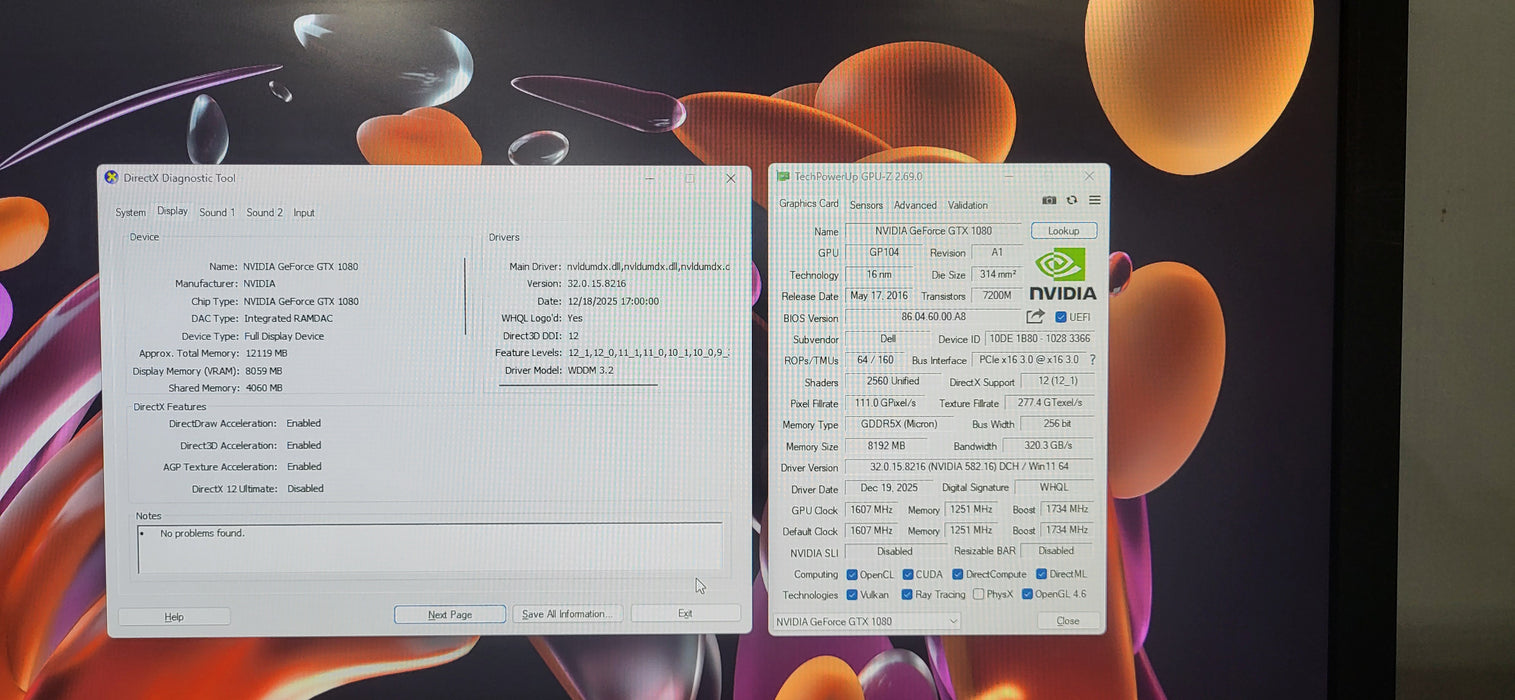Take a GPU-Z screenshot with camera icon
The height and width of the screenshot is (700, 1515).
1049,201
